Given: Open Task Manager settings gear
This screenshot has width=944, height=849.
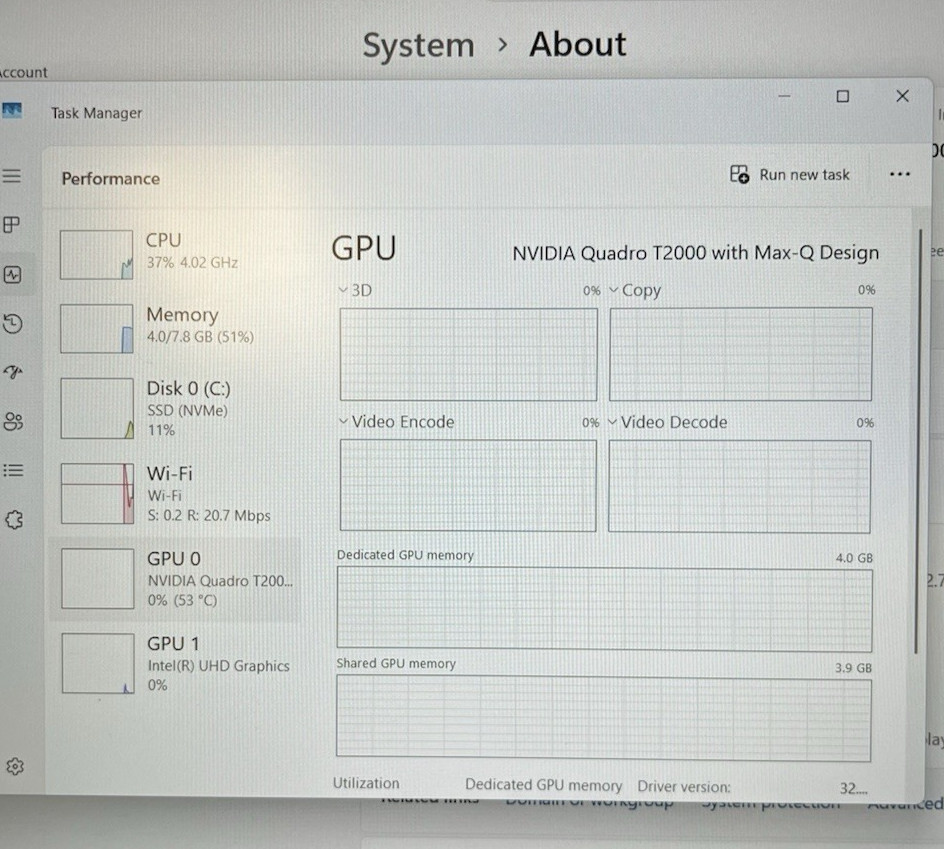Looking at the screenshot, I should coord(14,767).
